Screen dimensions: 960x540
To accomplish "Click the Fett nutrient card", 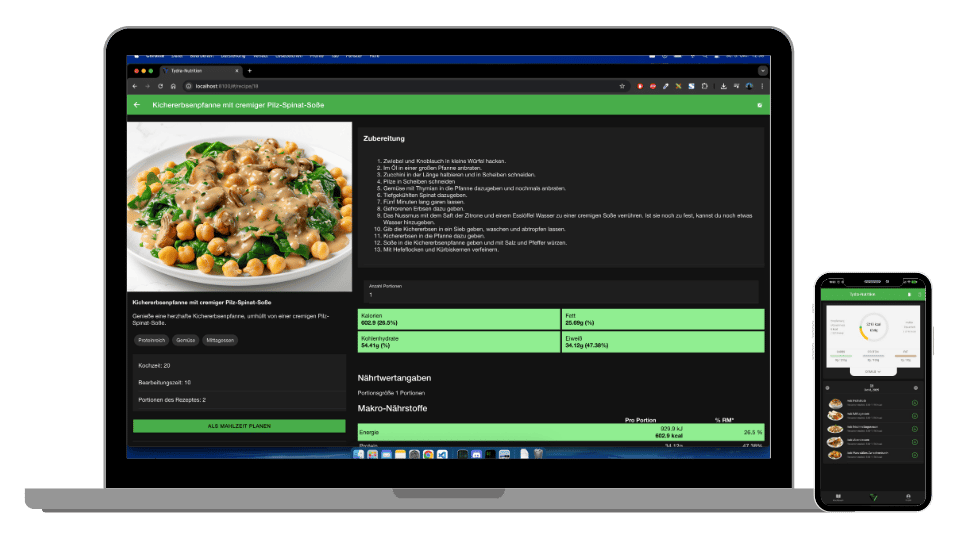I will coord(663,320).
